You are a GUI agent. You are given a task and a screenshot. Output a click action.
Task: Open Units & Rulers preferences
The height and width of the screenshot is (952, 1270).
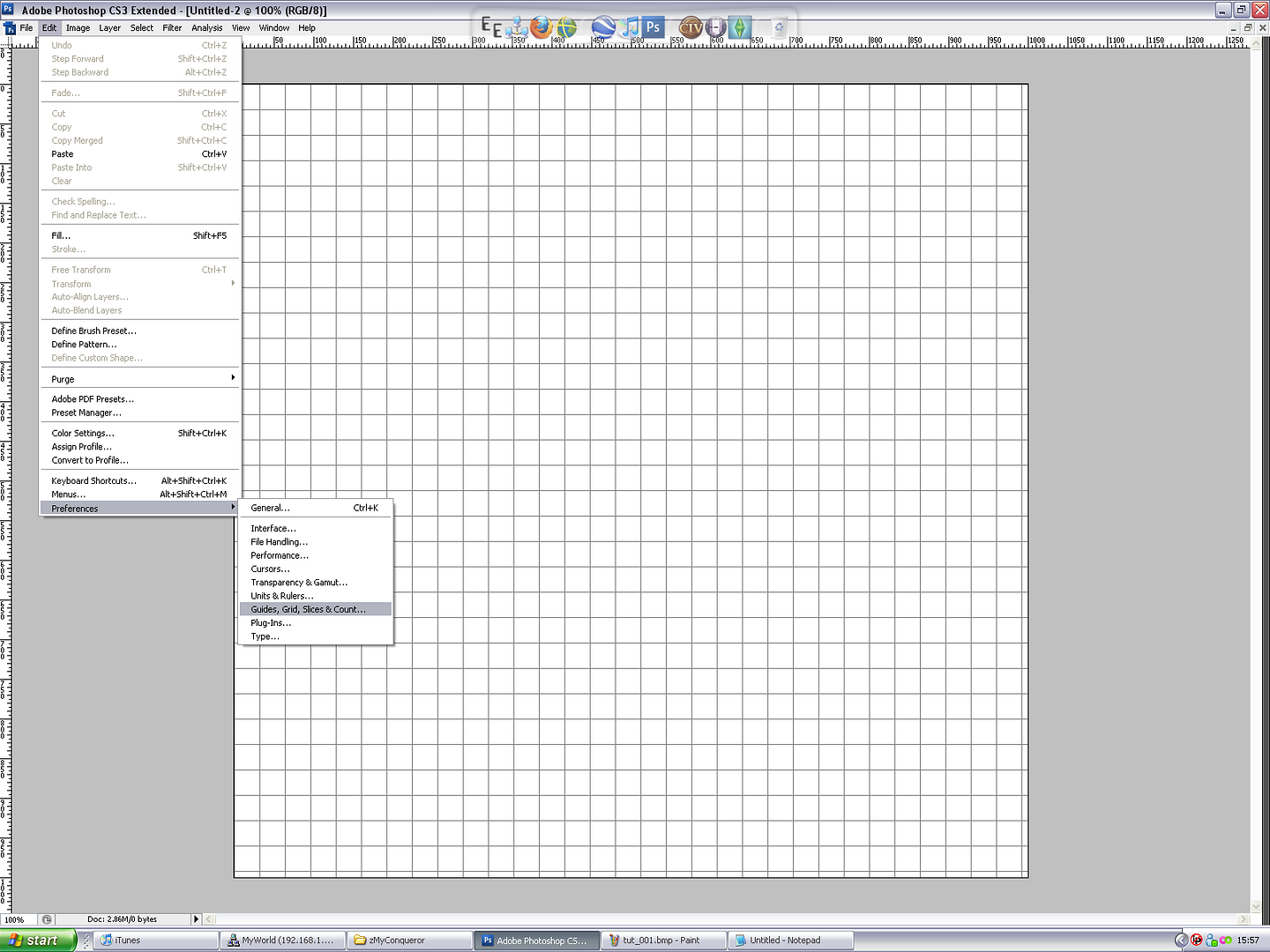click(x=316, y=596)
